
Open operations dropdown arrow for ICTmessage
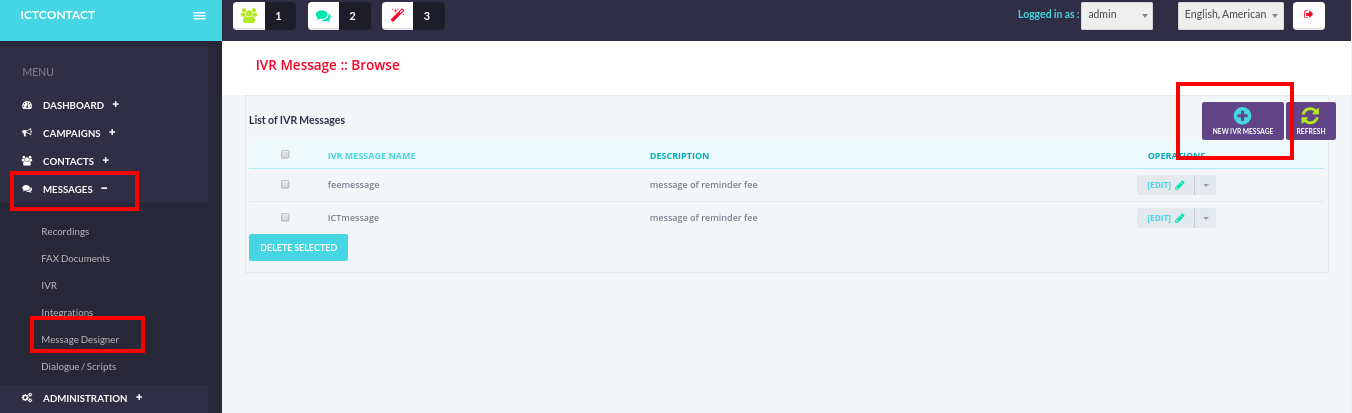pyautogui.click(x=1205, y=218)
